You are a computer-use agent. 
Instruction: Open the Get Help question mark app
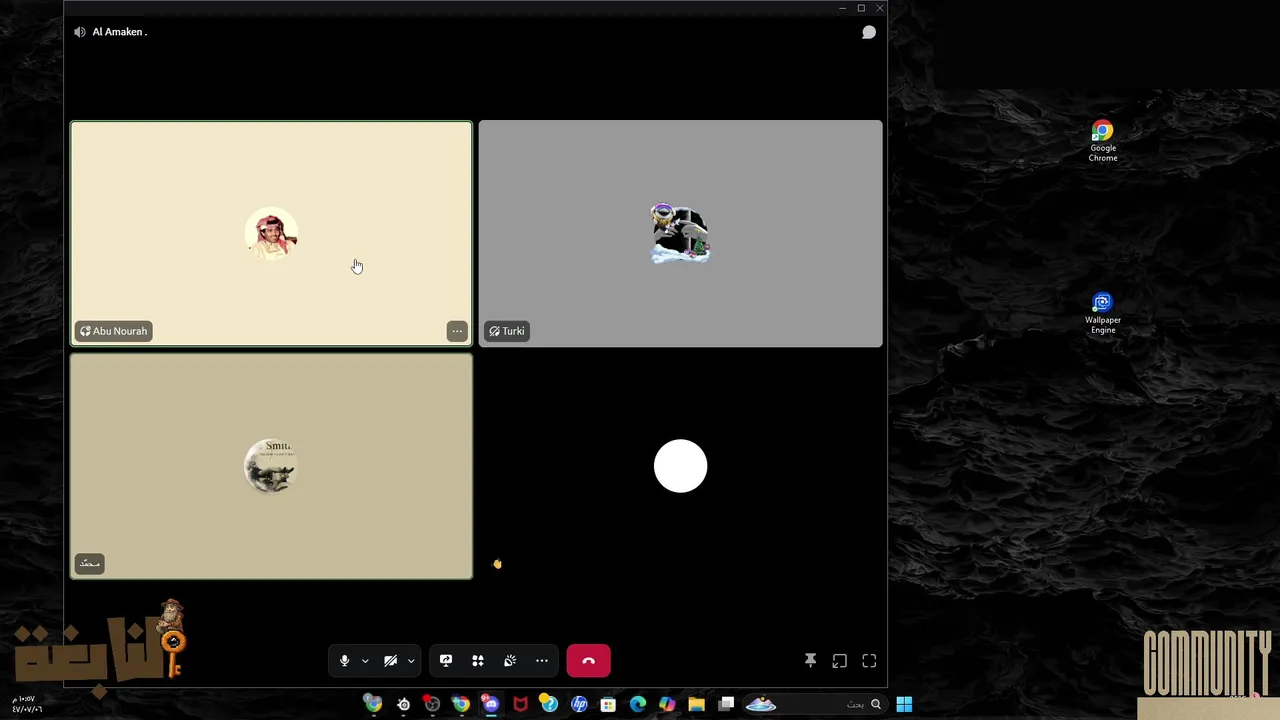[549, 704]
